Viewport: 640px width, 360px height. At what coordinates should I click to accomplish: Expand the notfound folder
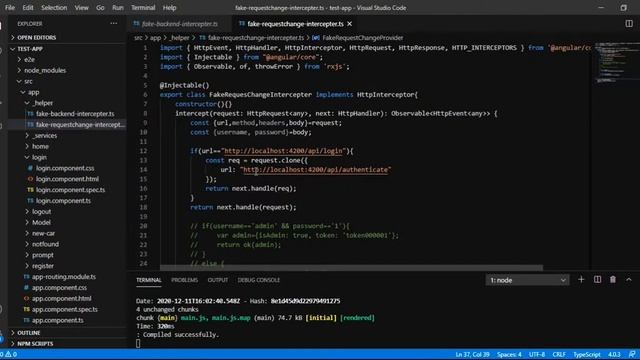tap(45, 244)
